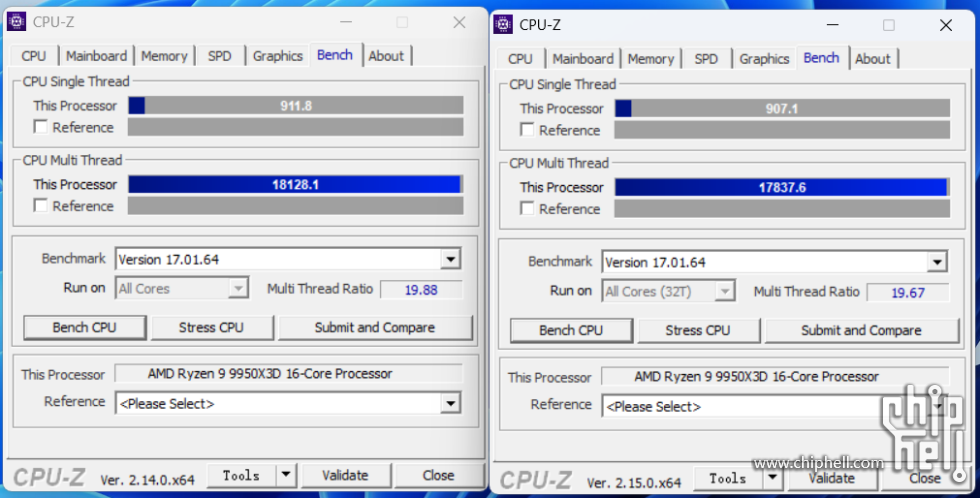Click Tools button in version 2.15.0 window
The width and height of the screenshot is (980, 498).
(x=728, y=478)
